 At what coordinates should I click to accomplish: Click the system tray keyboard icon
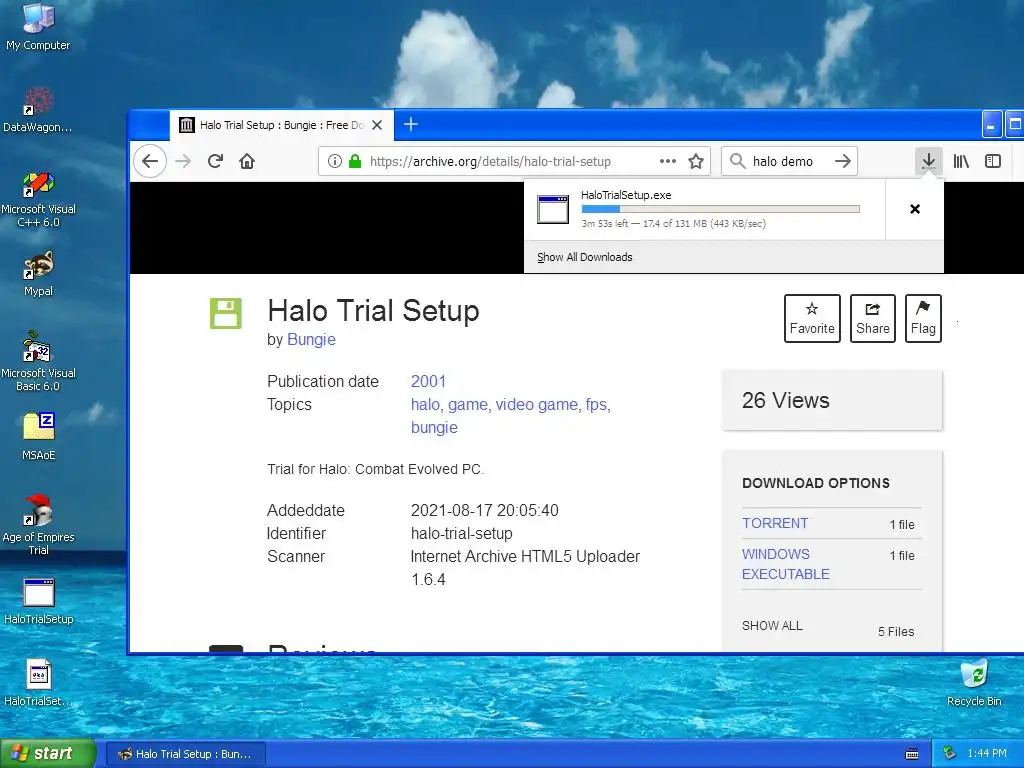(912, 754)
